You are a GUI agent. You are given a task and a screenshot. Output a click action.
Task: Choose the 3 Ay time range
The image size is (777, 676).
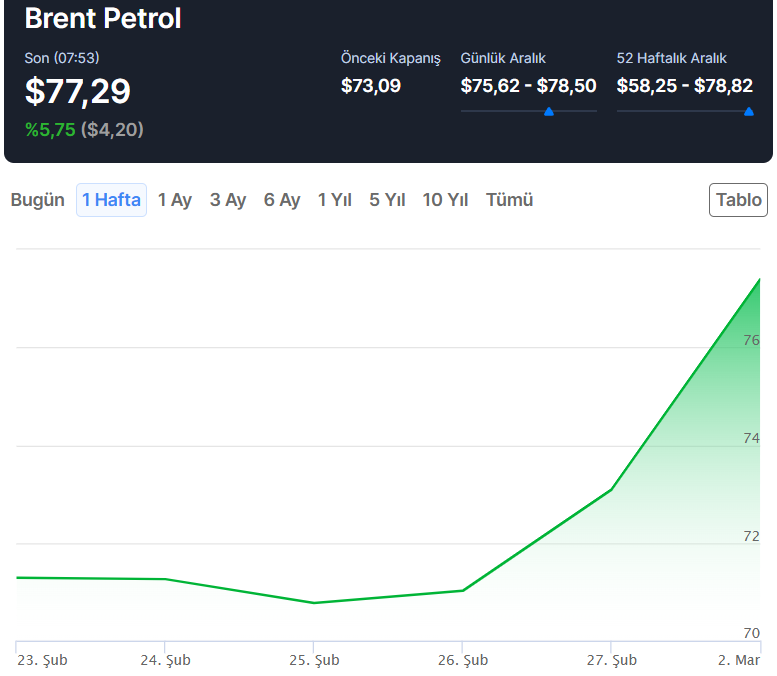click(228, 200)
